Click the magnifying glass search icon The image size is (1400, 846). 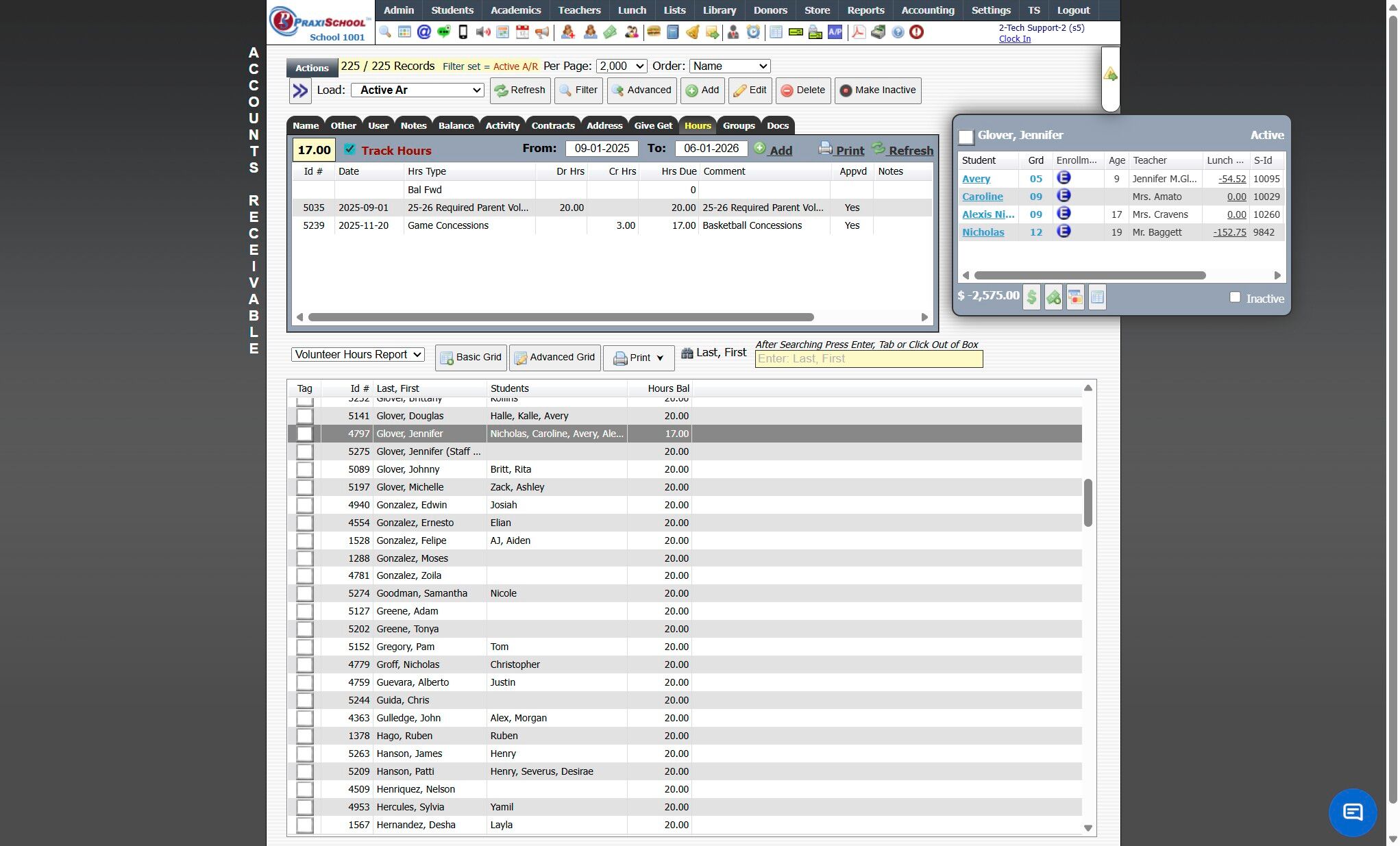384,32
